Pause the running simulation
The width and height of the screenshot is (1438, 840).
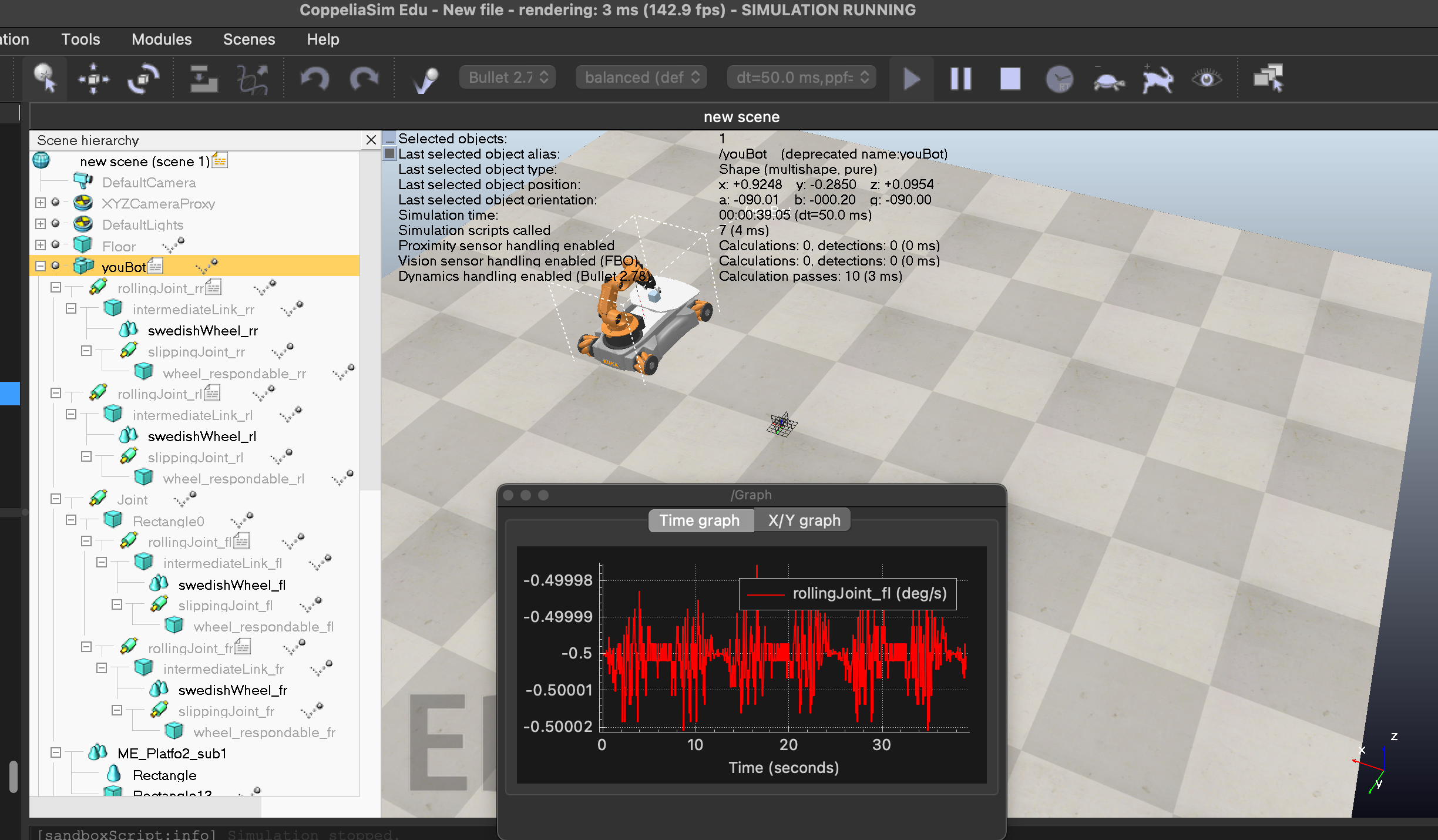960,78
